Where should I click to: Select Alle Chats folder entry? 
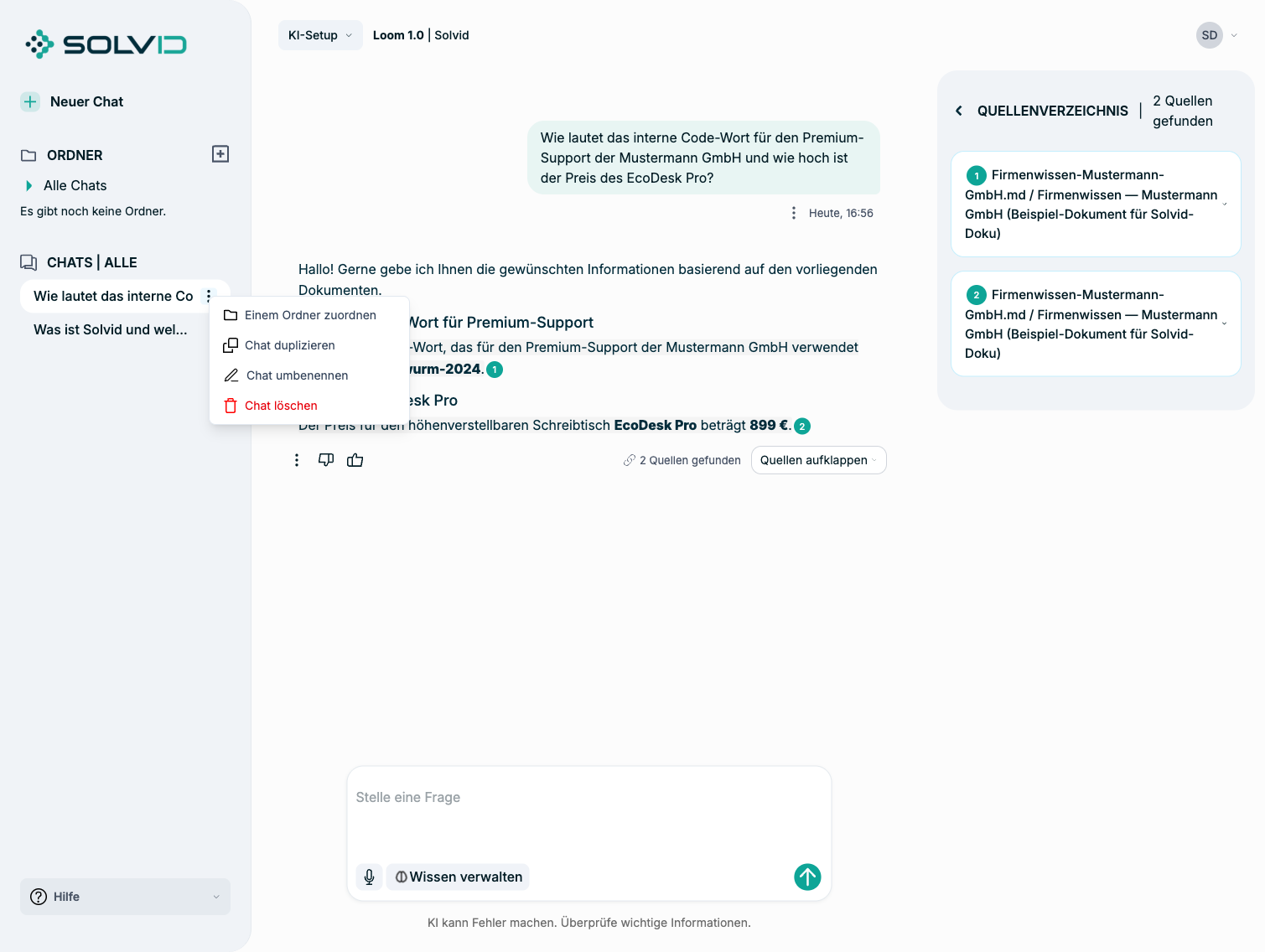pos(75,185)
